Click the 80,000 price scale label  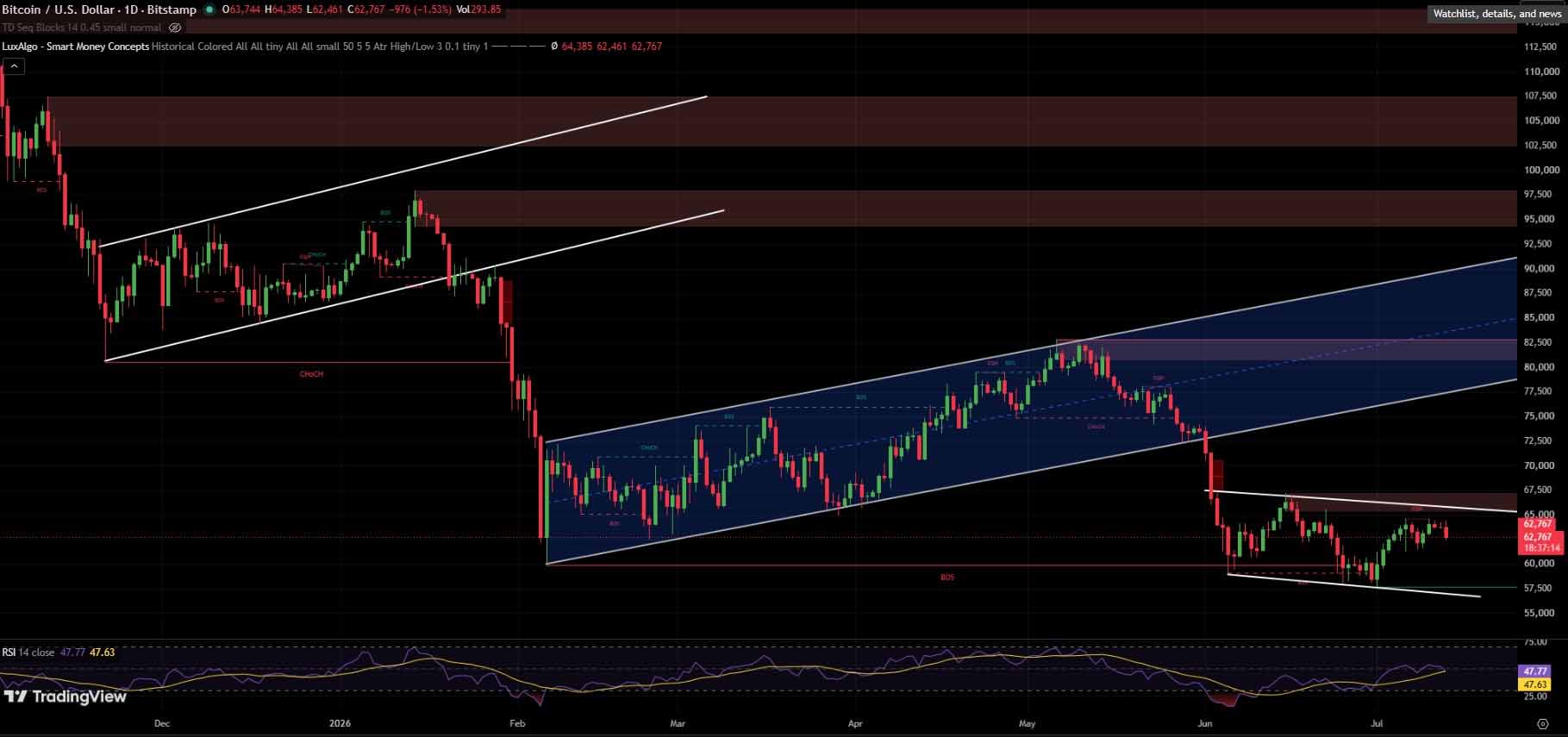(x=1540, y=367)
